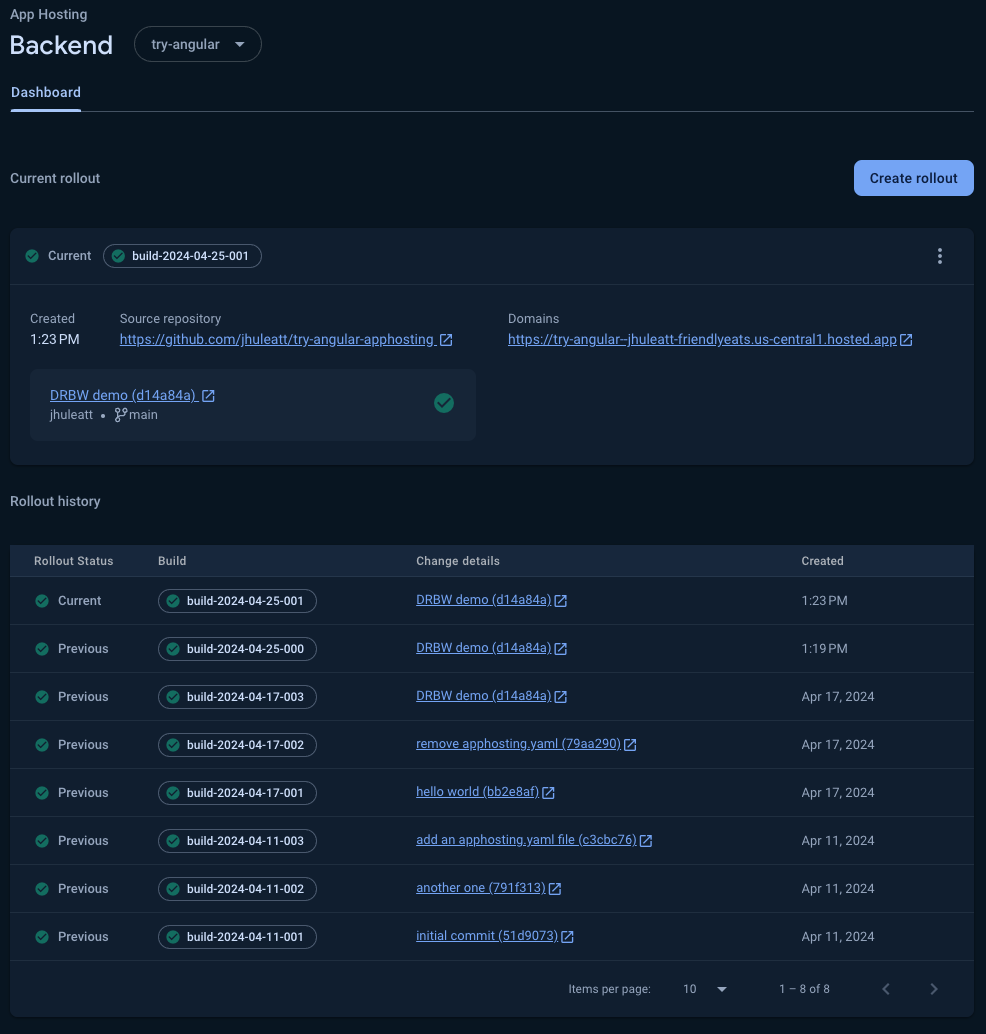Click build-2024-04-17-003 build chip
This screenshot has height=1034, width=986.
[237, 697]
